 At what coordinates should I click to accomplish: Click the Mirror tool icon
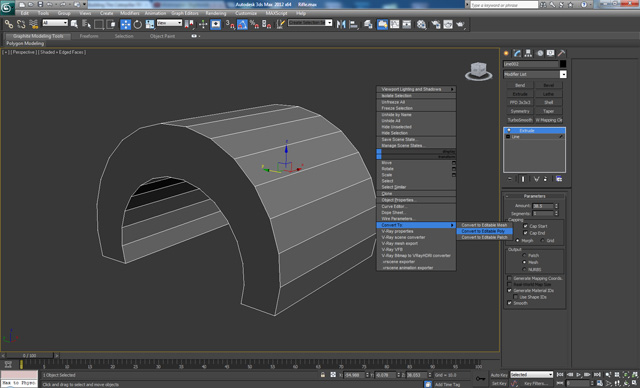(x=341, y=24)
